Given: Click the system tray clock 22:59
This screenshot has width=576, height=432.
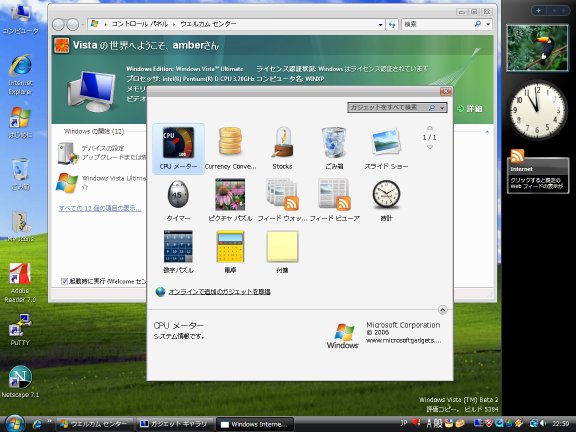Looking at the screenshot, I should pos(561,424).
